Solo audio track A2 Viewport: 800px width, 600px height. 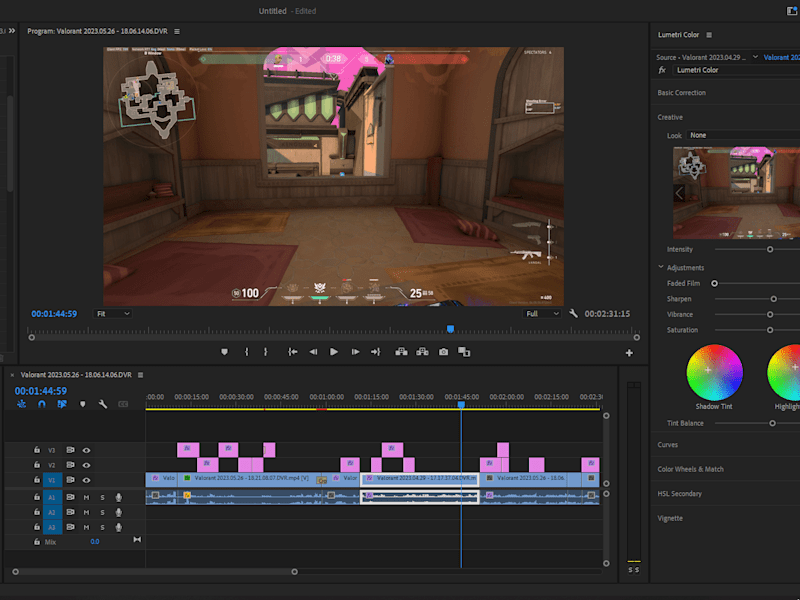(103, 512)
